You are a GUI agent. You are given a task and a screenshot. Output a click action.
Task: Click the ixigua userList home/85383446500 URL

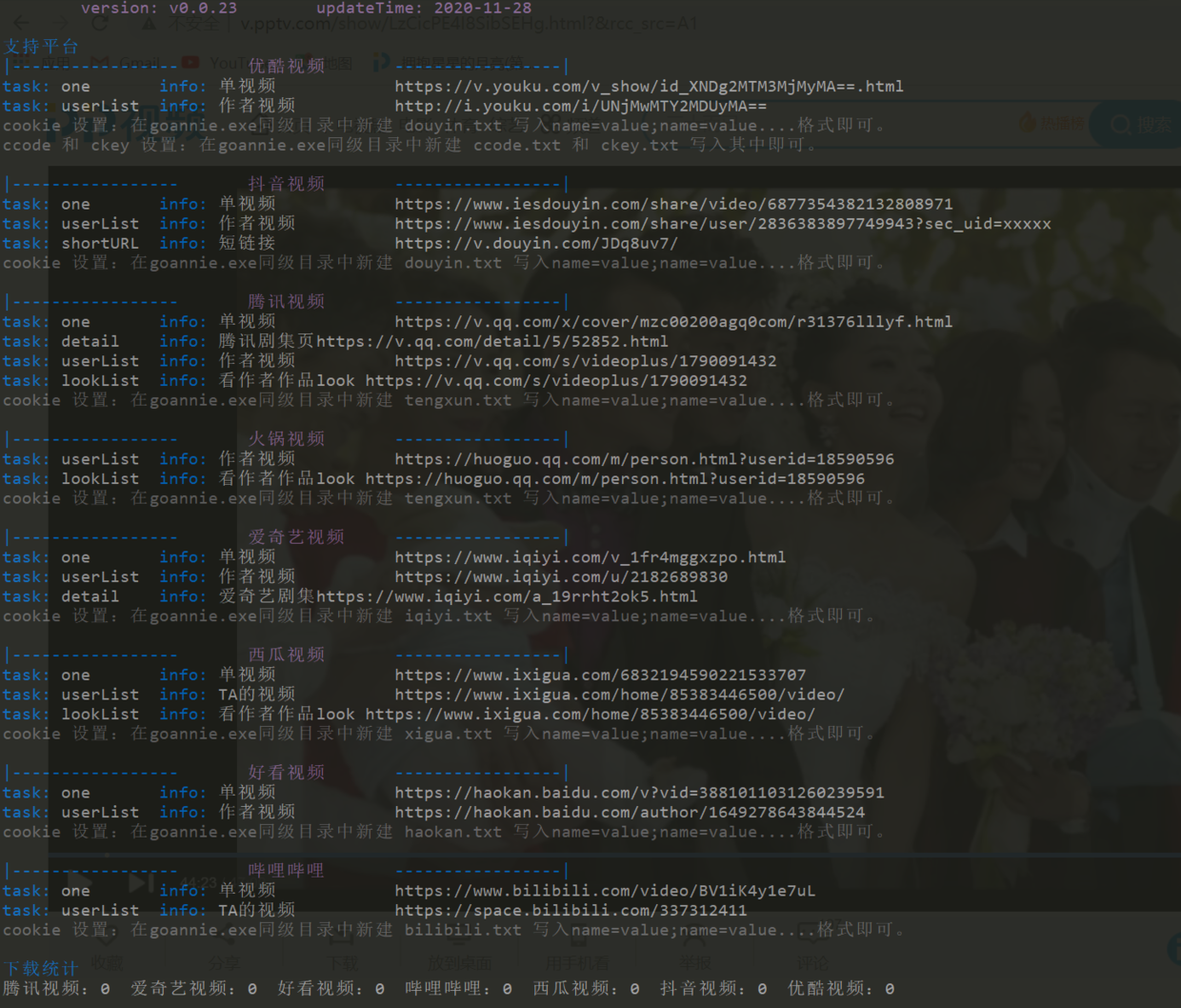point(620,695)
